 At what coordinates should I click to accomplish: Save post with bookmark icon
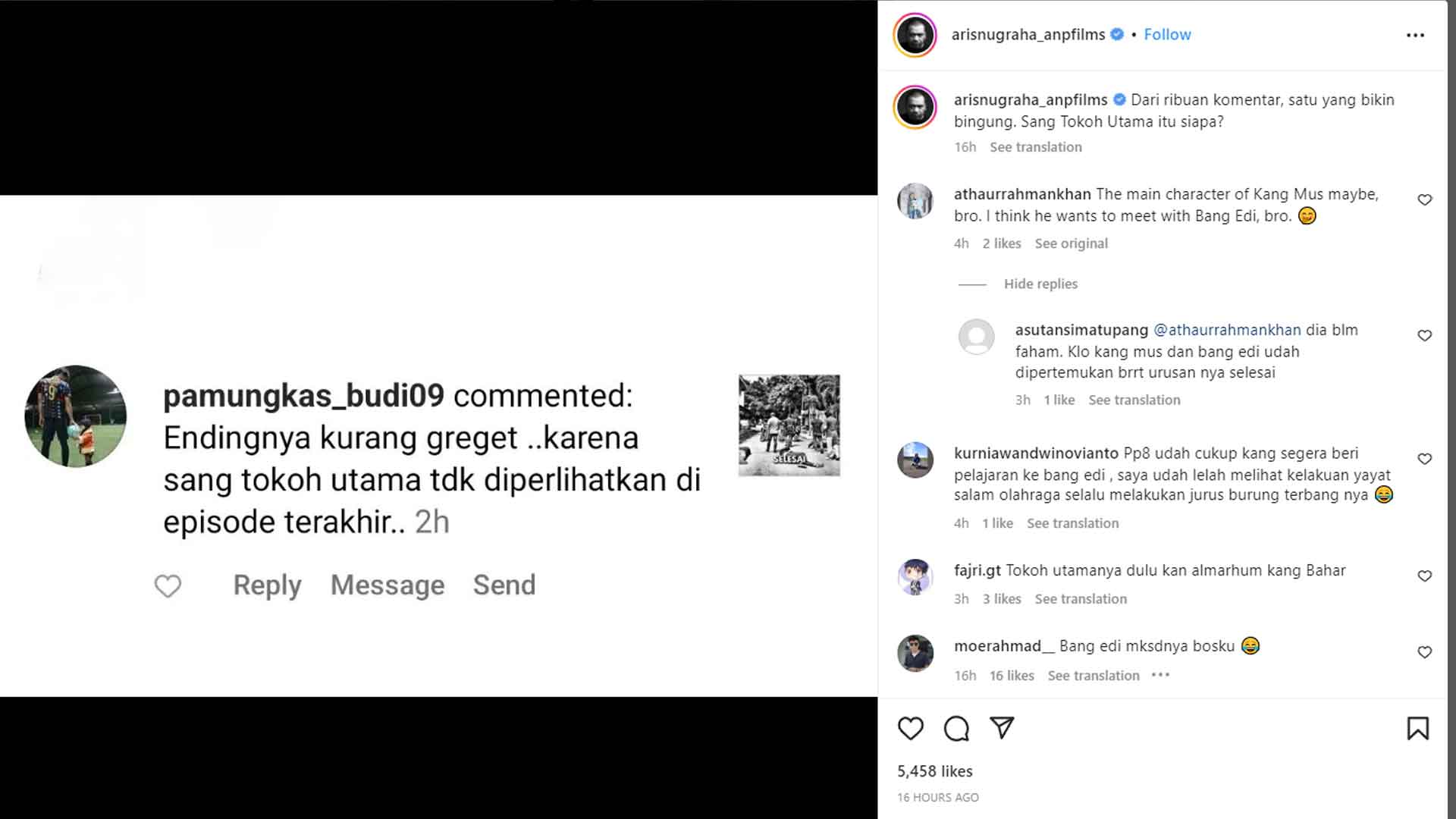[1417, 728]
